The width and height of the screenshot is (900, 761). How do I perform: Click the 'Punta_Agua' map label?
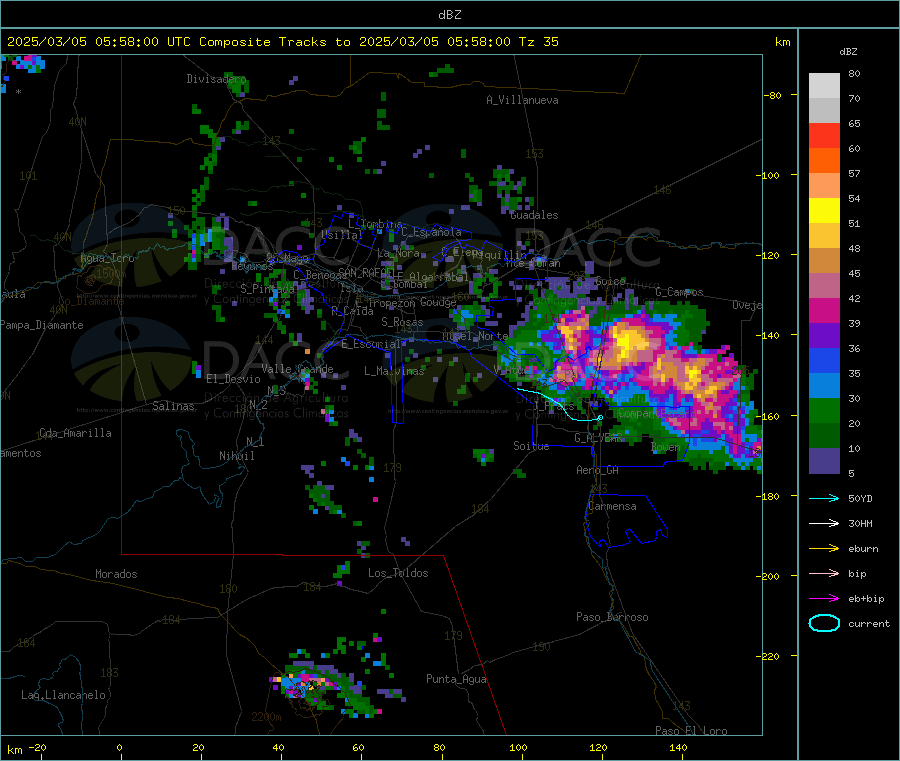coord(456,679)
